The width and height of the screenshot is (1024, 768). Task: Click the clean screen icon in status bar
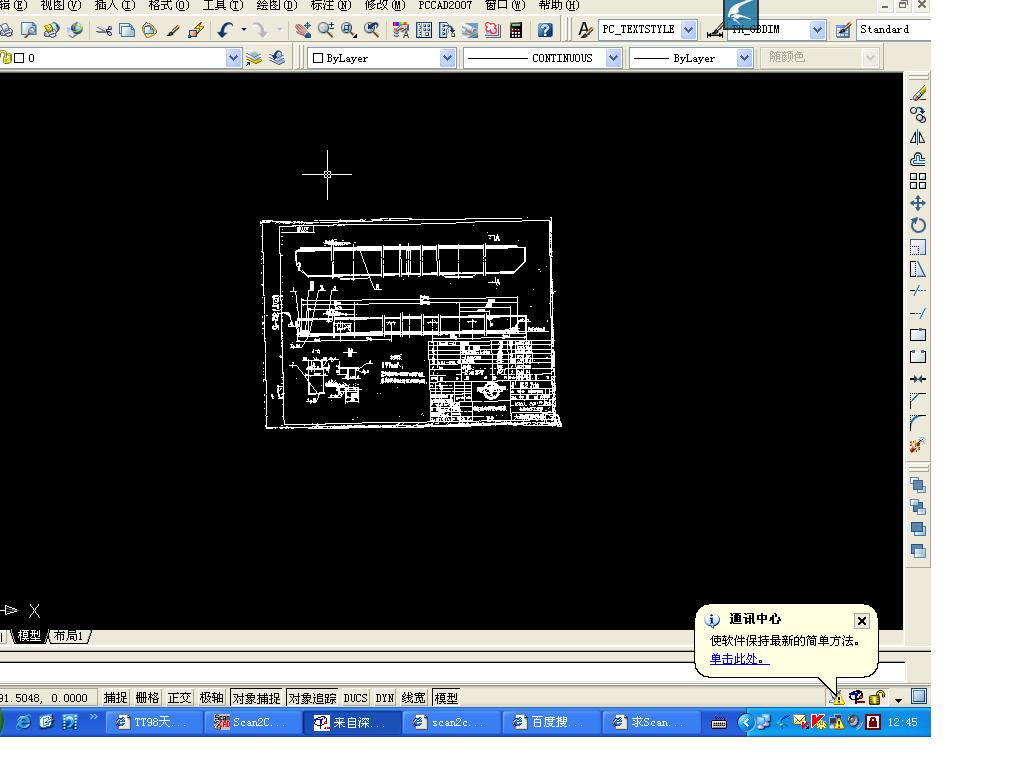pos(920,697)
